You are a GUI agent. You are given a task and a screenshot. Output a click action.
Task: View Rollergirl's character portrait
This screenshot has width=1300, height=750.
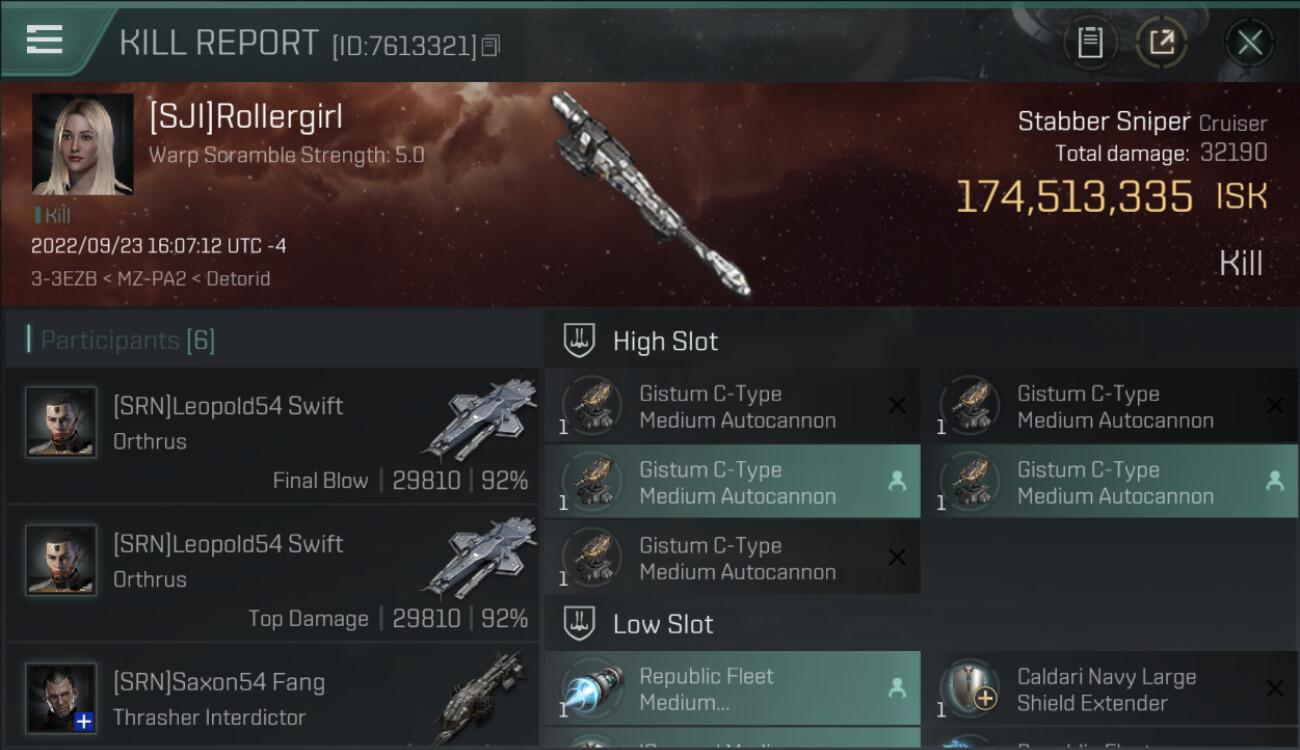pos(83,144)
